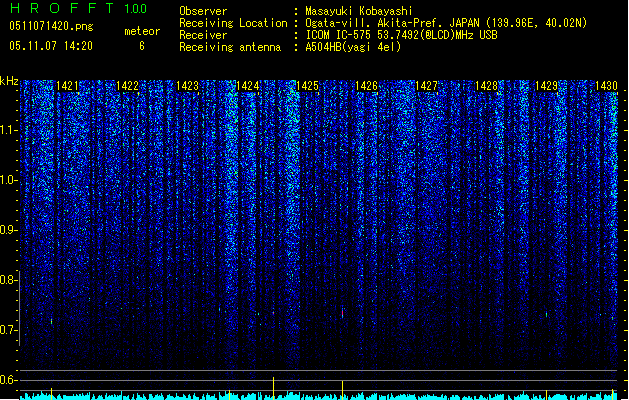Click the 1.1 kHz frequency label
Viewport: 629px width, 400px height.
pos(8,130)
